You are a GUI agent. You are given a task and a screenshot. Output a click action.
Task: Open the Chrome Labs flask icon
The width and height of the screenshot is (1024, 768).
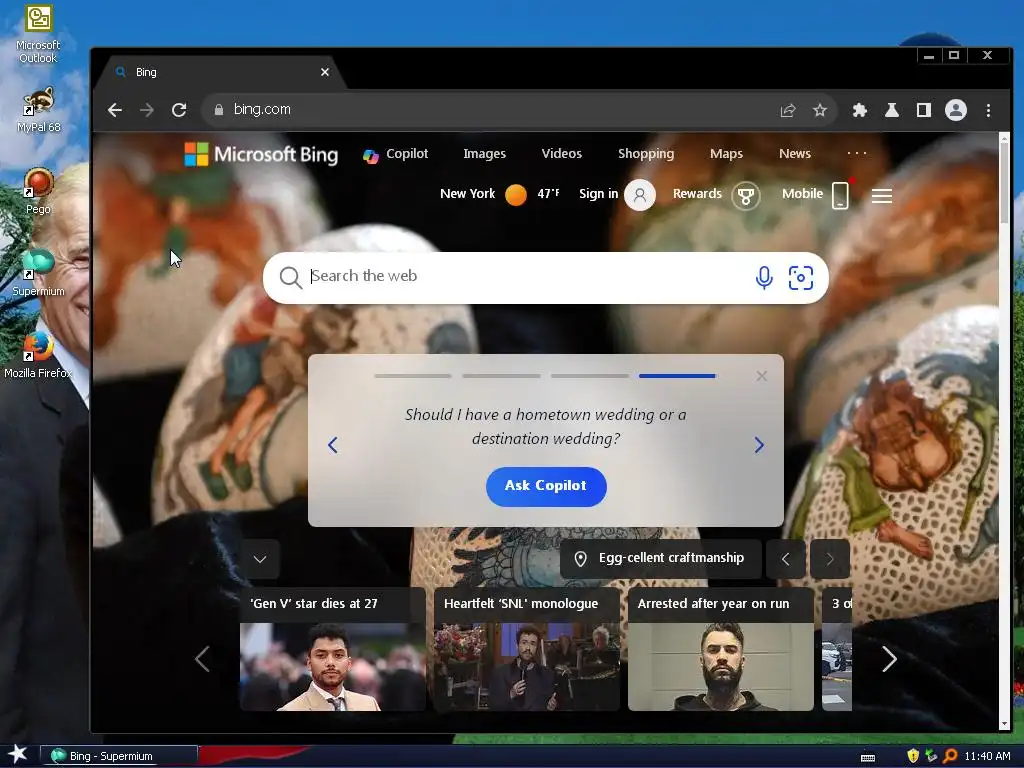(x=891, y=110)
